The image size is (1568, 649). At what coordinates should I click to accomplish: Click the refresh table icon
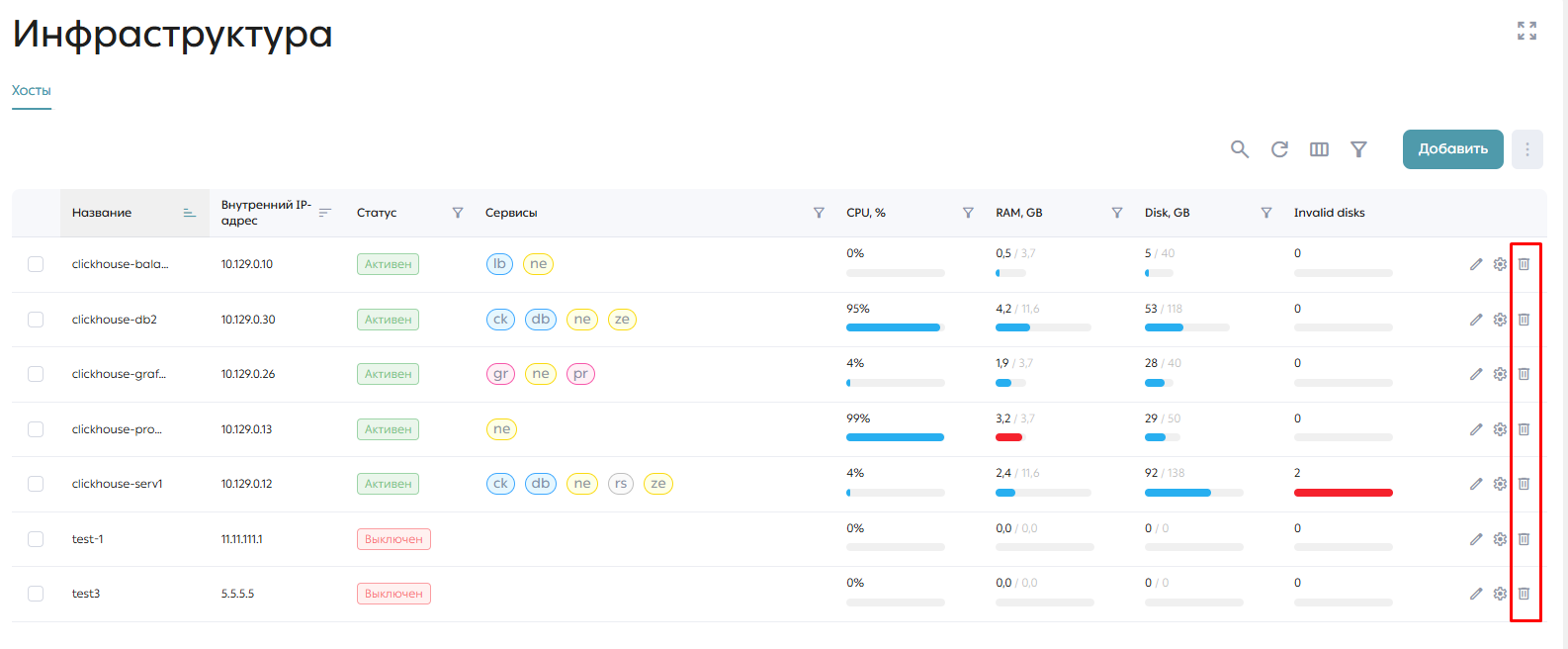coord(1279,149)
